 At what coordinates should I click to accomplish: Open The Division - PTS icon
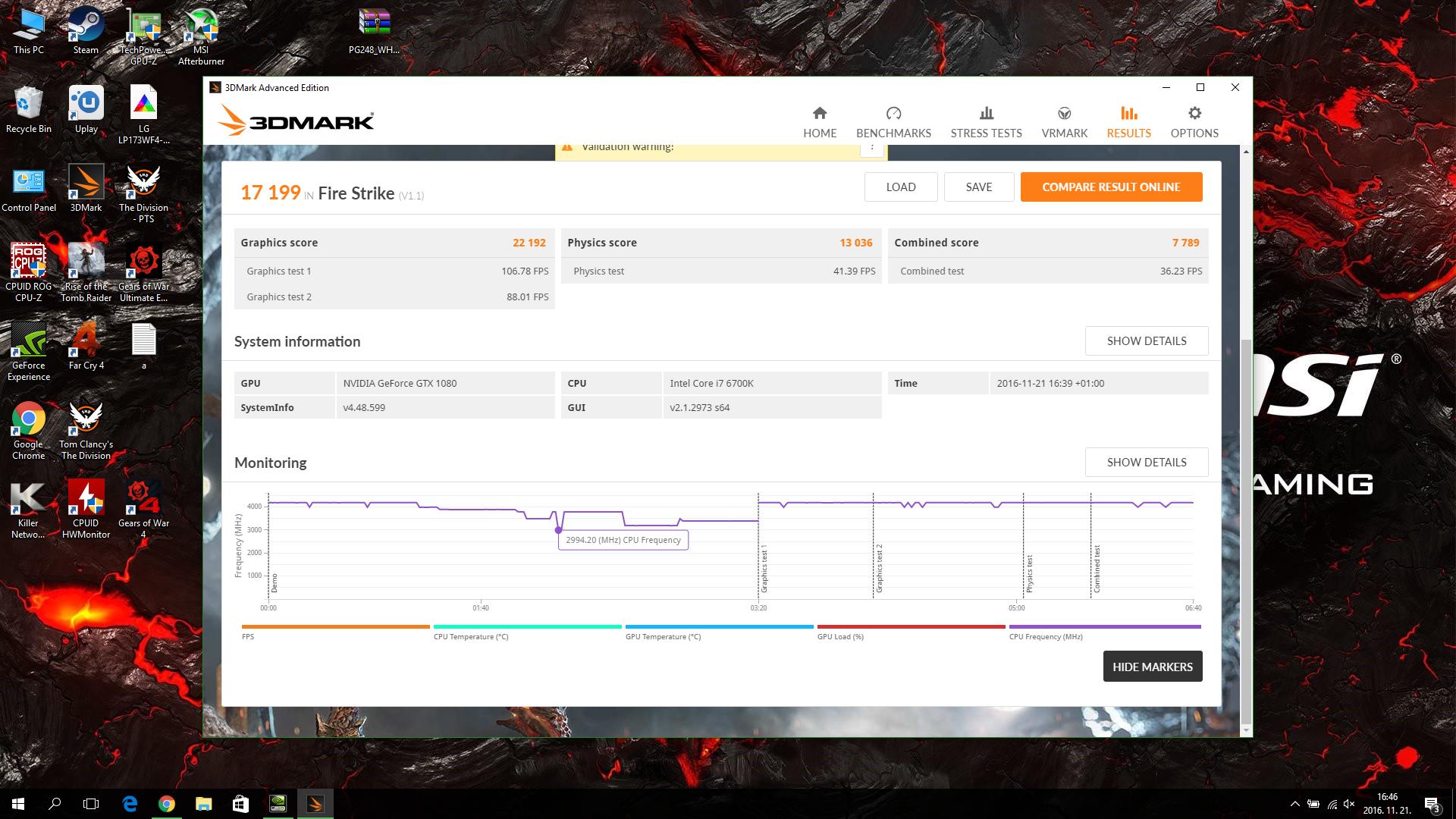pyautogui.click(x=144, y=194)
